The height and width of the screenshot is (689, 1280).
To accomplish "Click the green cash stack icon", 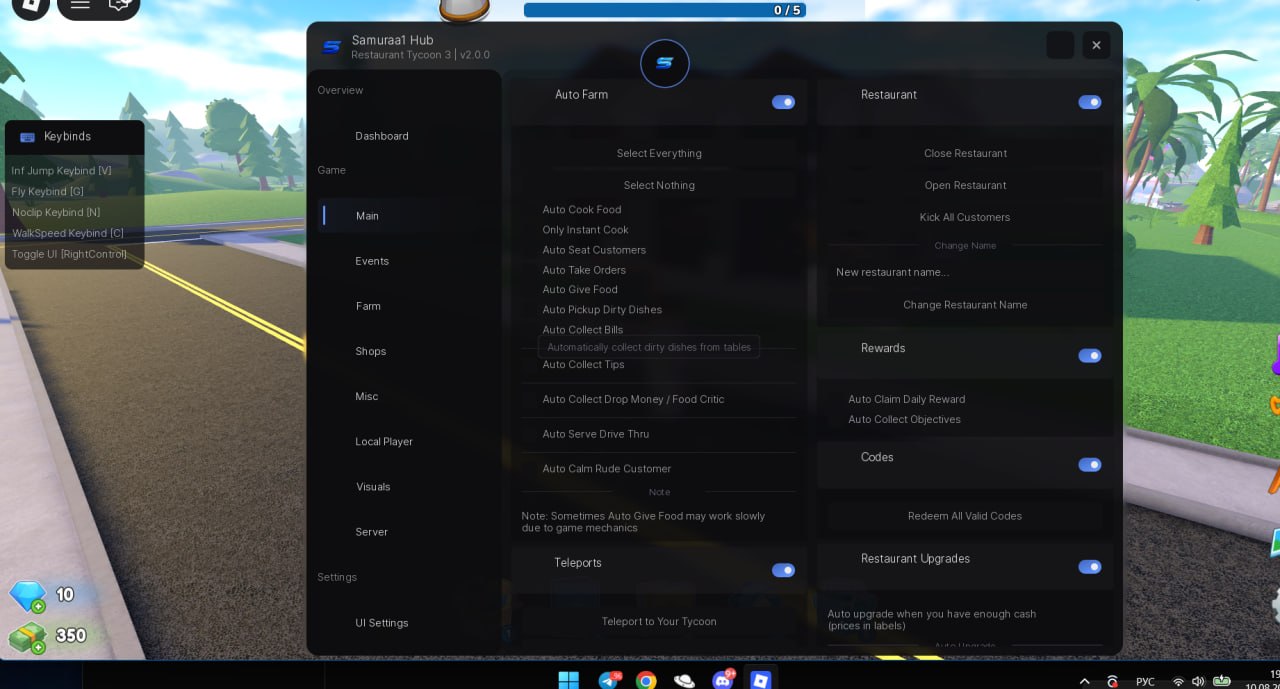I will point(27,637).
